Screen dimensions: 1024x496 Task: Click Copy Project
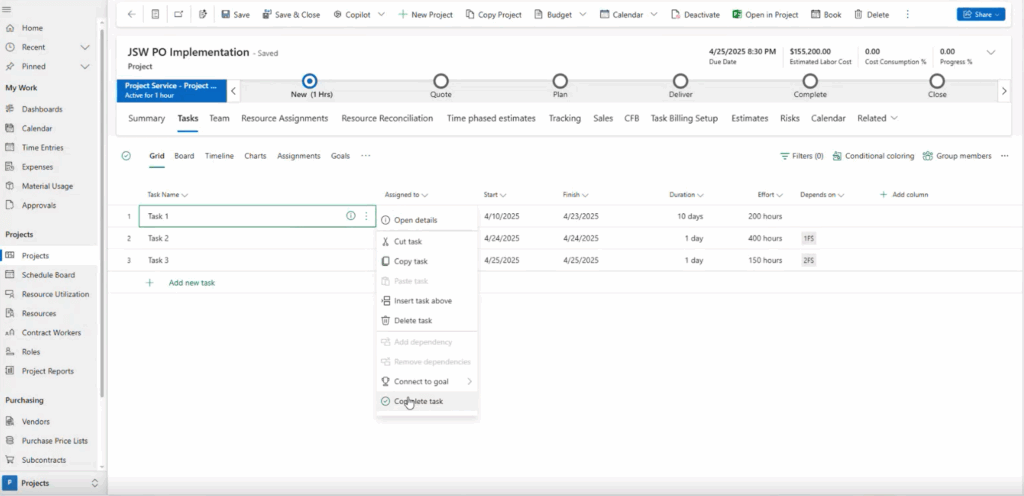494,14
